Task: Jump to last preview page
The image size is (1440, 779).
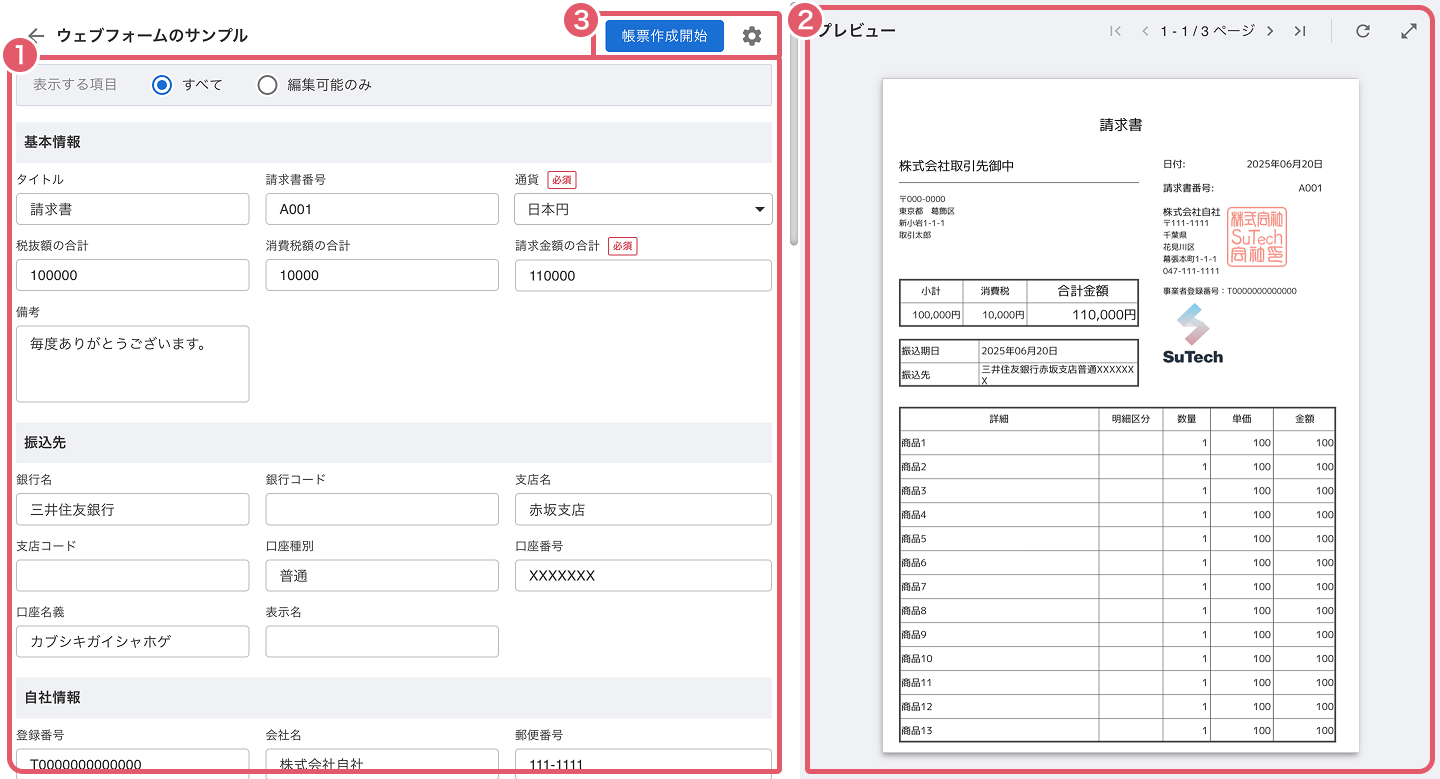Action: 1300,31
